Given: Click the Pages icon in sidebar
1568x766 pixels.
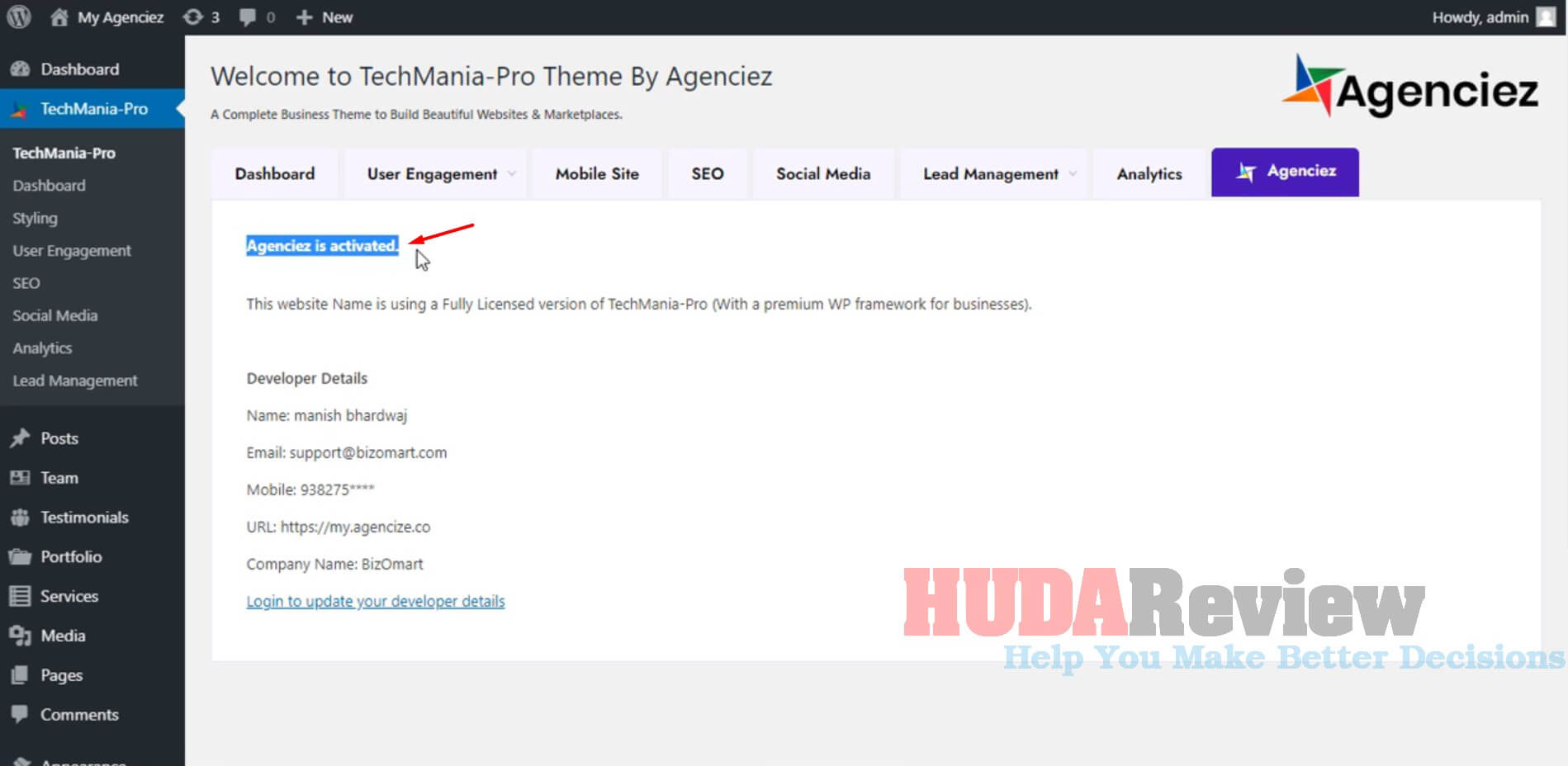Looking at the screenshot, I should coord(20,675).
